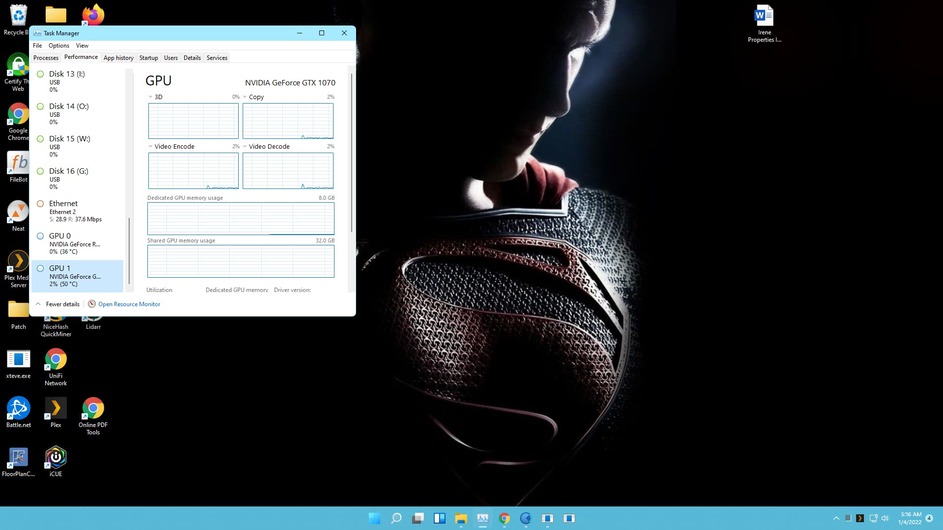Click the network icon in the system tray
The height and width of the screenshot is (530, 943).
(x=873, y=518)
